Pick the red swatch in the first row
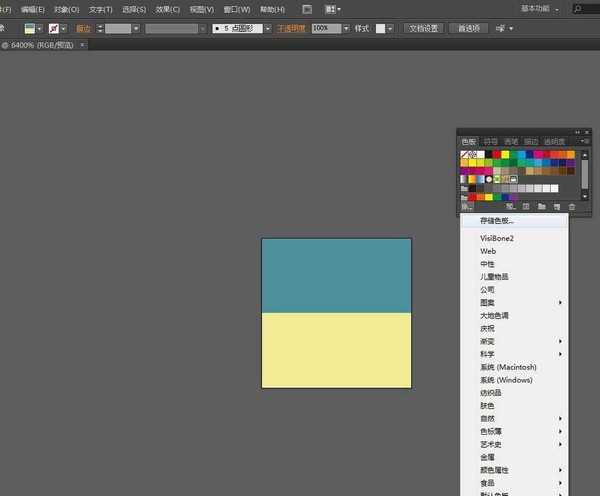 point(496,155)
